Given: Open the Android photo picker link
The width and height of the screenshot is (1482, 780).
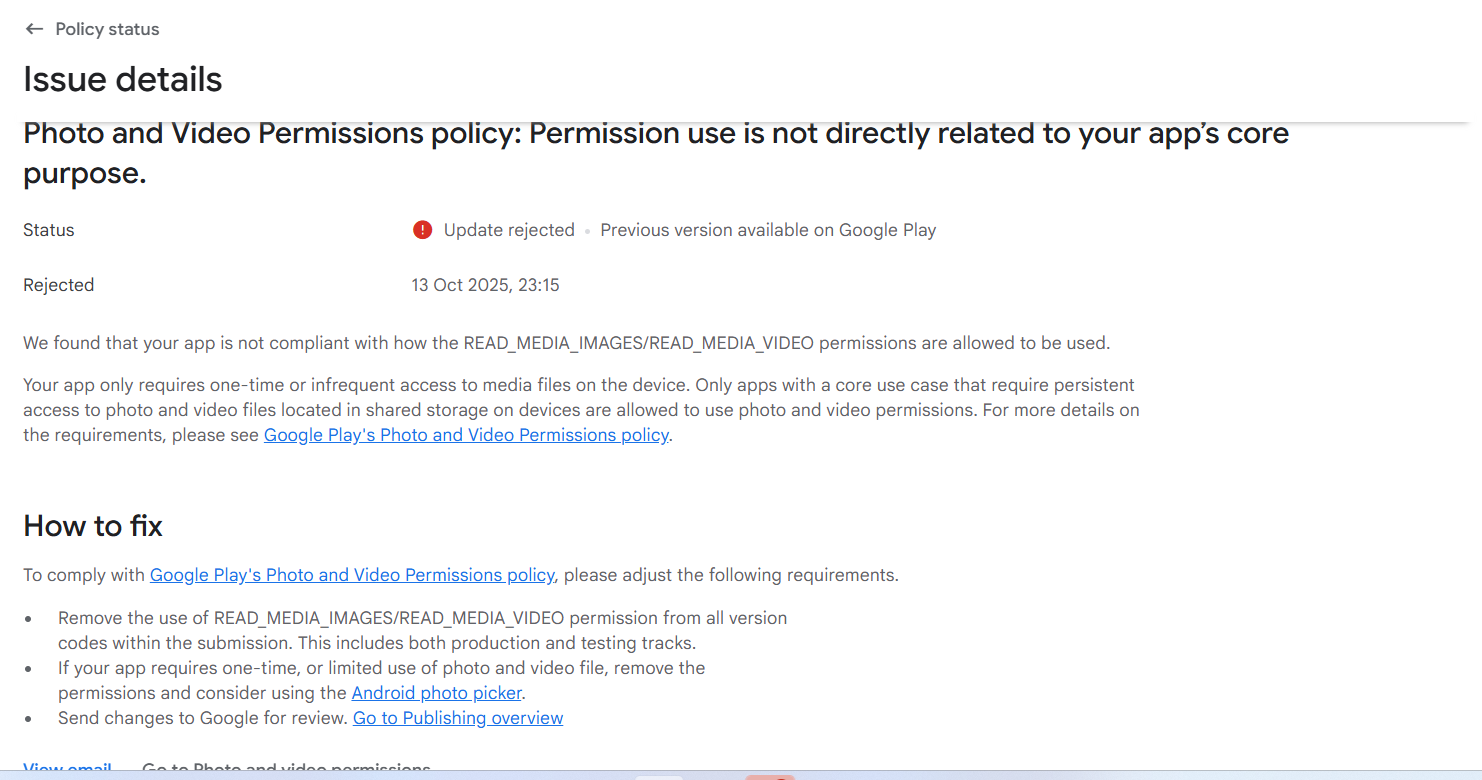Looking at the screenshot, I should pos(437,693).
